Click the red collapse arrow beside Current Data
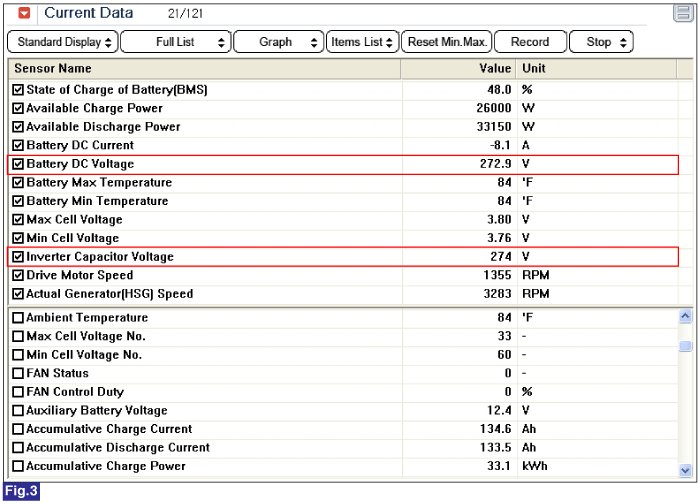This screenshot has width=700, height=504. tap(24, 13)
